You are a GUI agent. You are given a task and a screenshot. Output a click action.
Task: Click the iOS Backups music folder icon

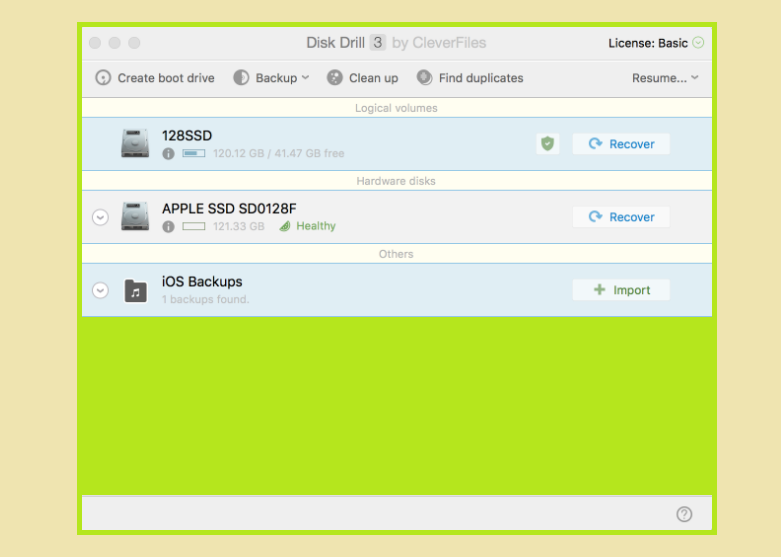coord(135,290)
